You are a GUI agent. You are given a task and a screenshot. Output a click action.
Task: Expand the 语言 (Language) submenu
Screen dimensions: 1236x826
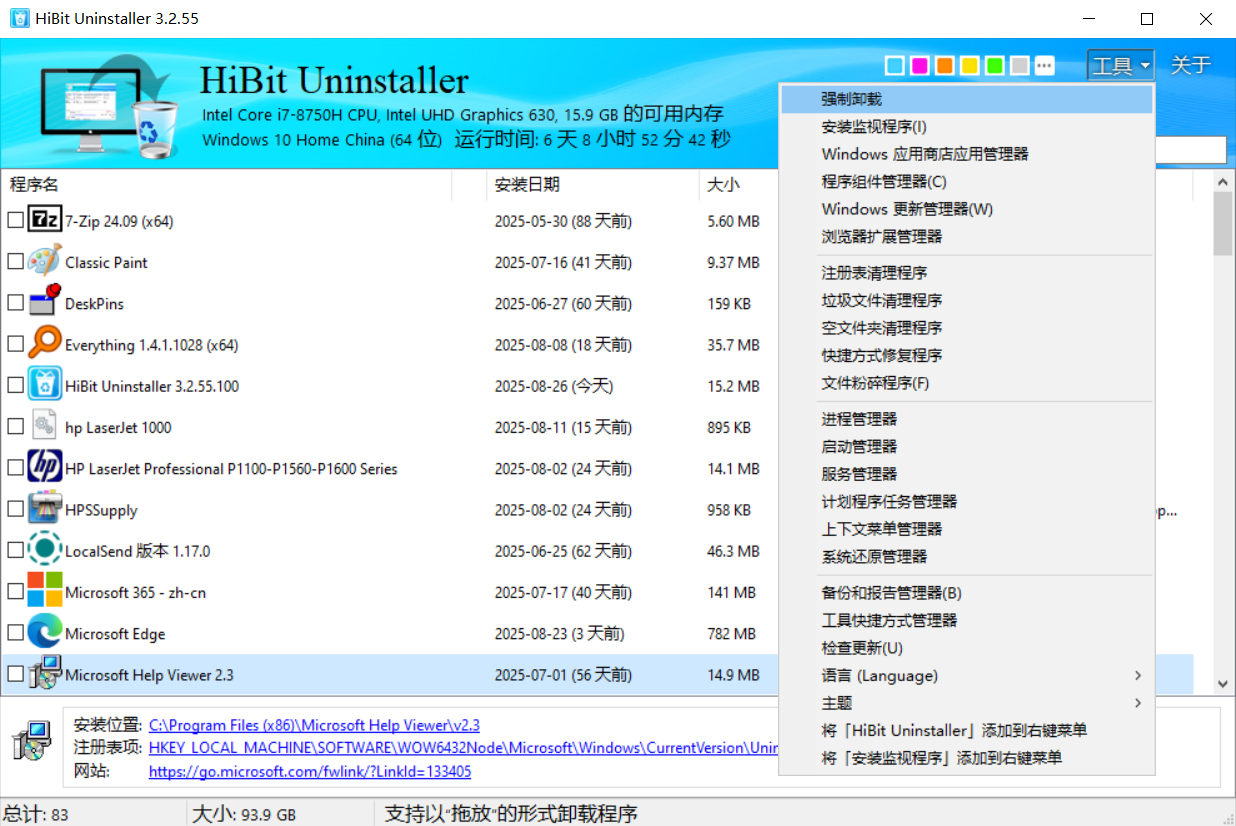(966, 675)
